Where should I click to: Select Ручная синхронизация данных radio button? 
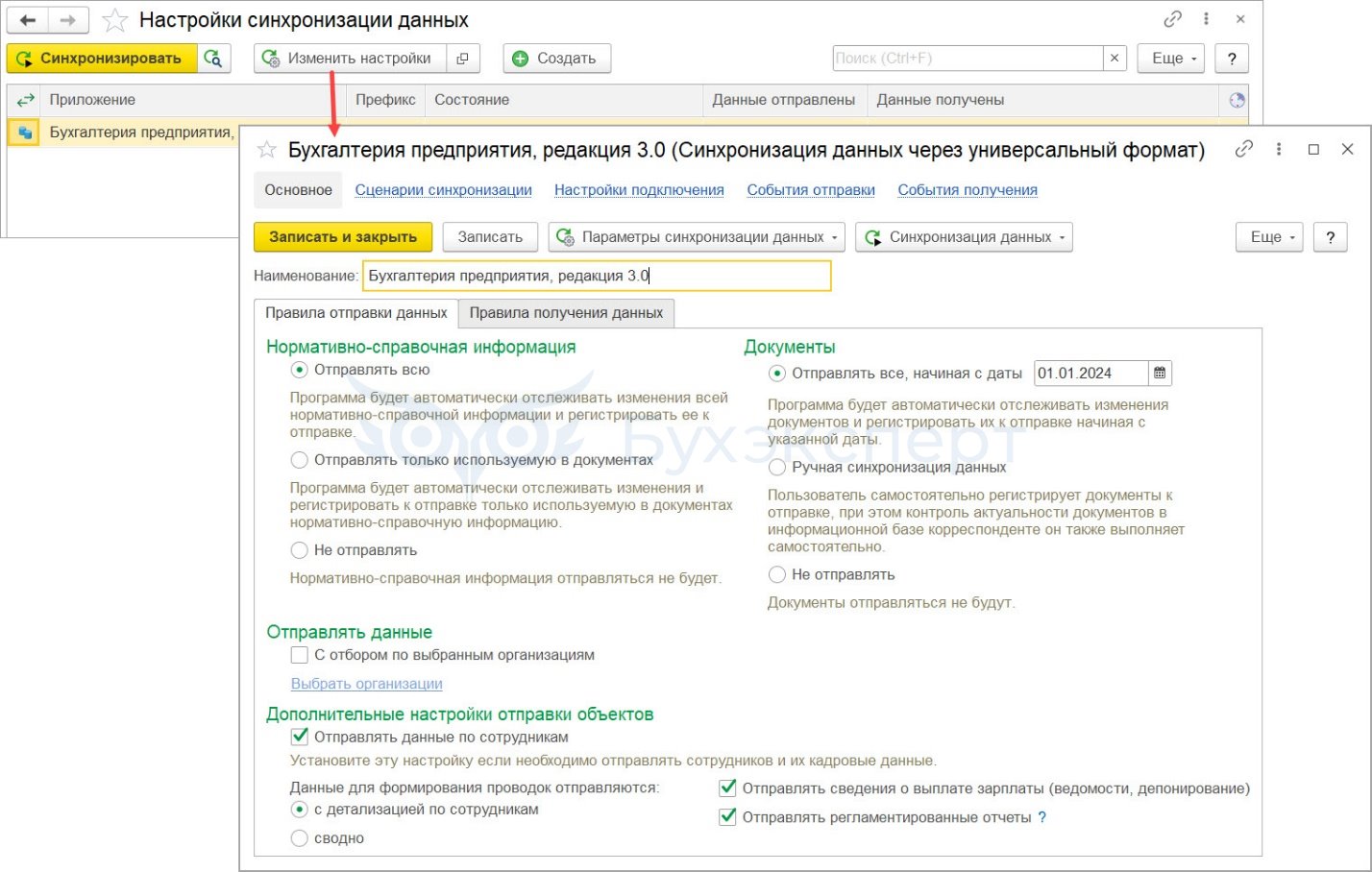[x=776, y=468]
